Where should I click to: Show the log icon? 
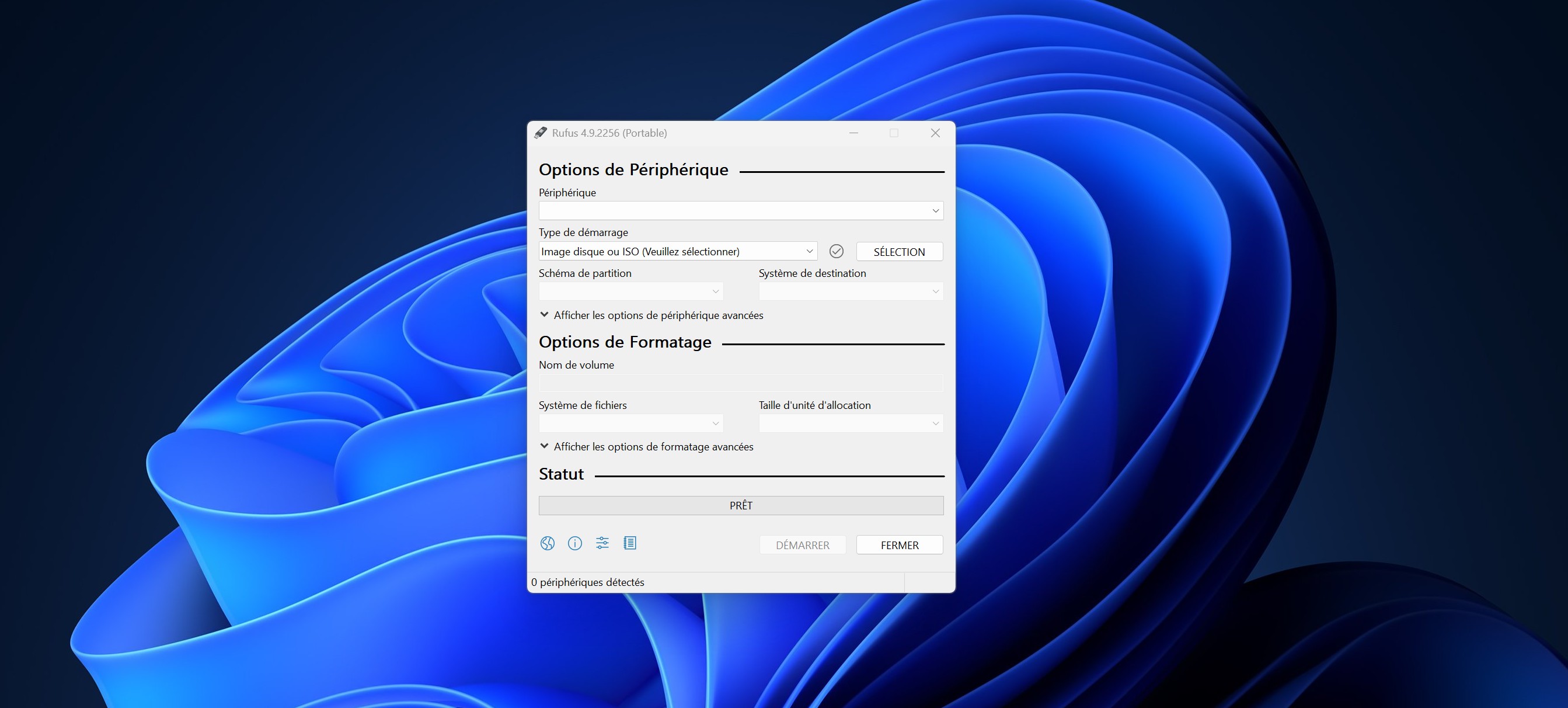[630, 543]
